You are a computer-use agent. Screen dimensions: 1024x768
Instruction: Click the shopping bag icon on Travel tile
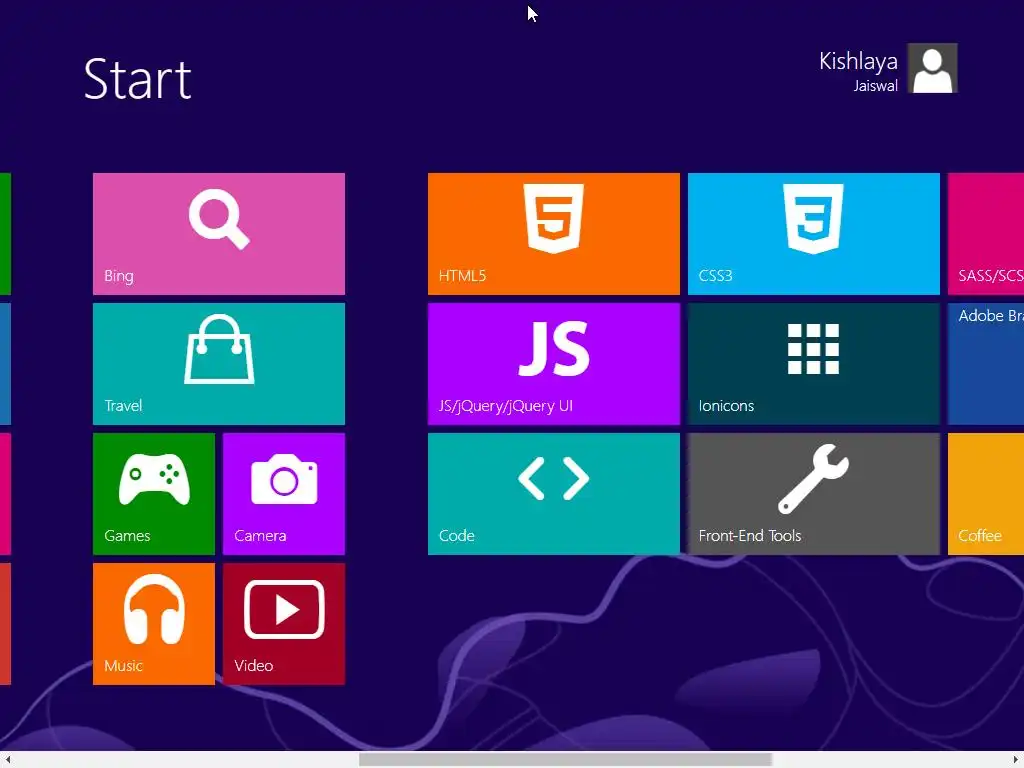click(219, 349)
